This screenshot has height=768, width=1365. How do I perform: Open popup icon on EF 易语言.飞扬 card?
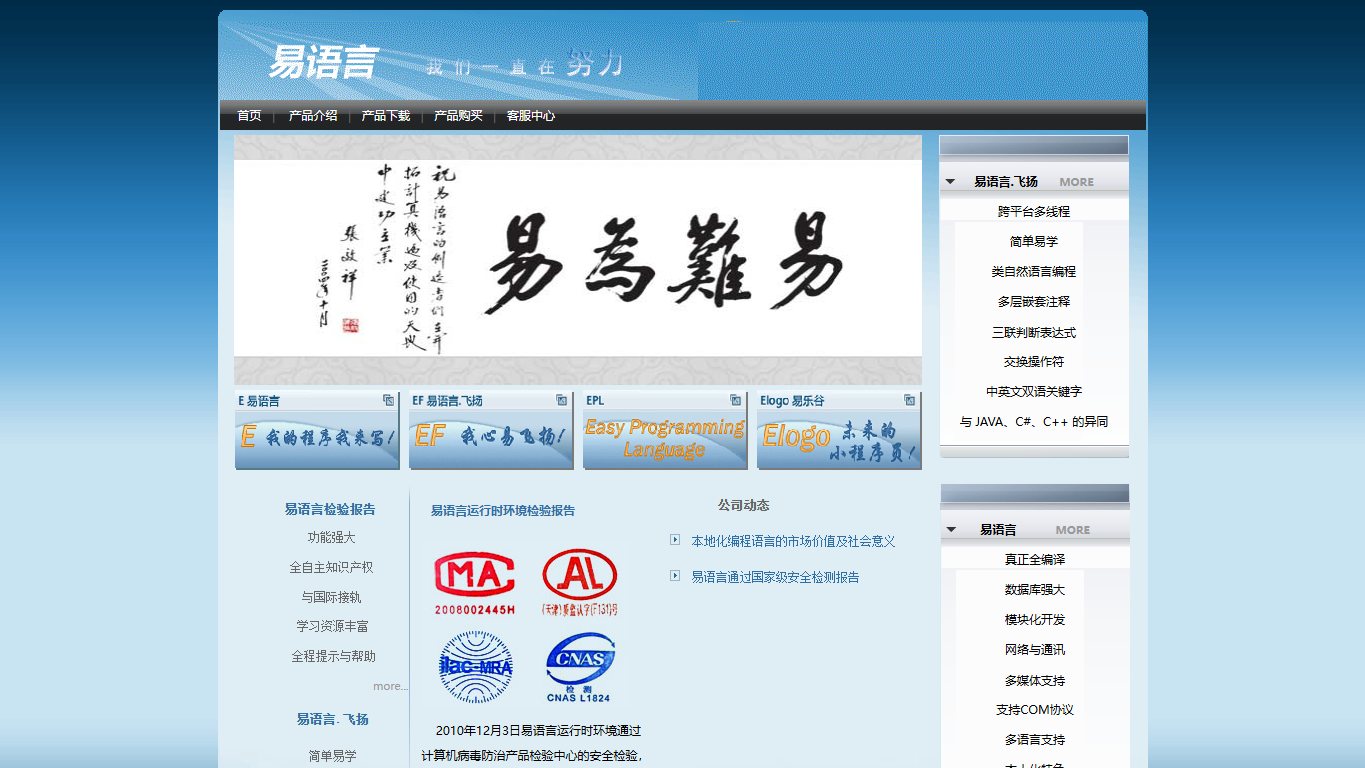562,400
